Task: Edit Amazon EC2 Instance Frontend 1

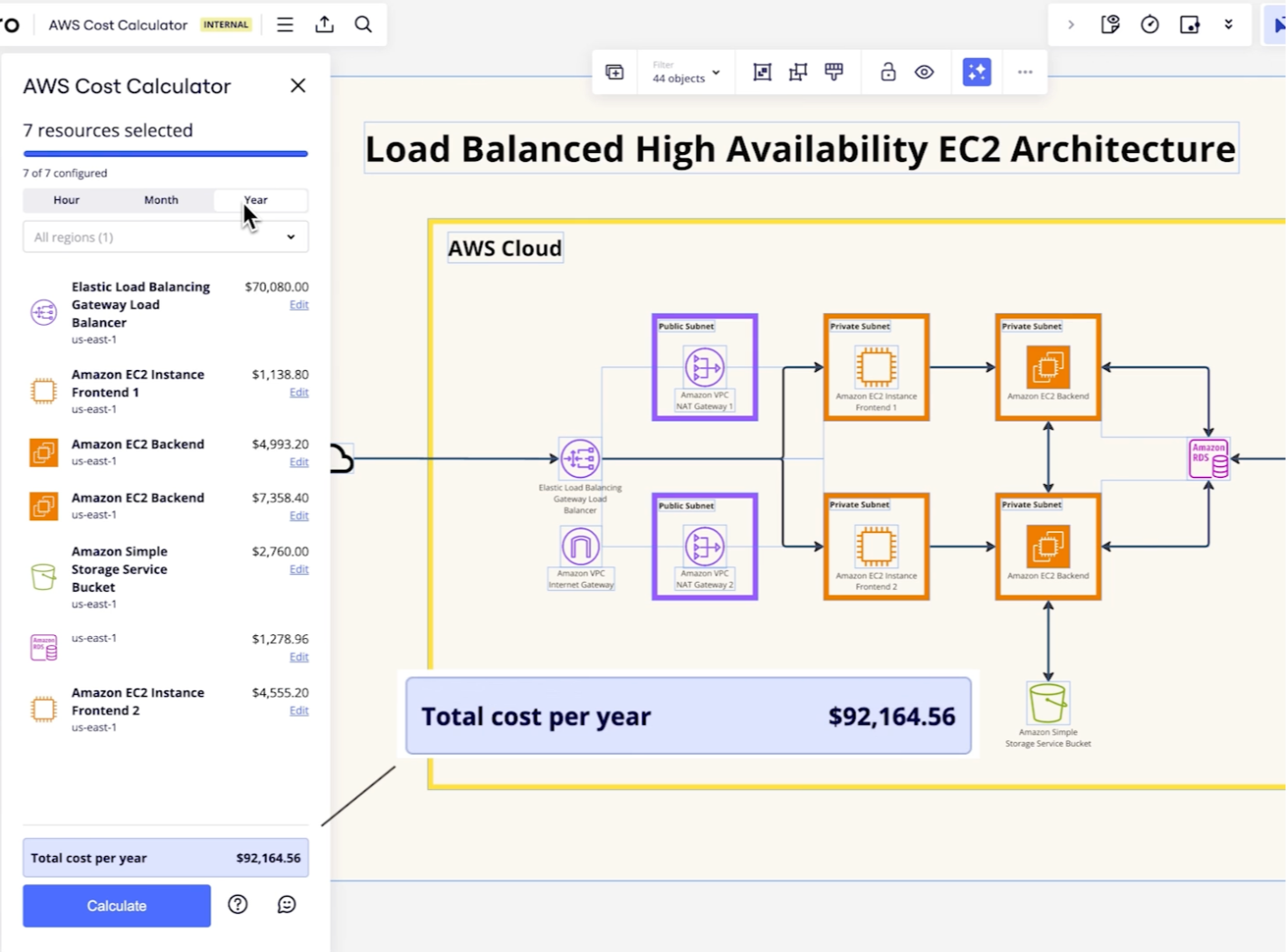Action: click(299, 393)
